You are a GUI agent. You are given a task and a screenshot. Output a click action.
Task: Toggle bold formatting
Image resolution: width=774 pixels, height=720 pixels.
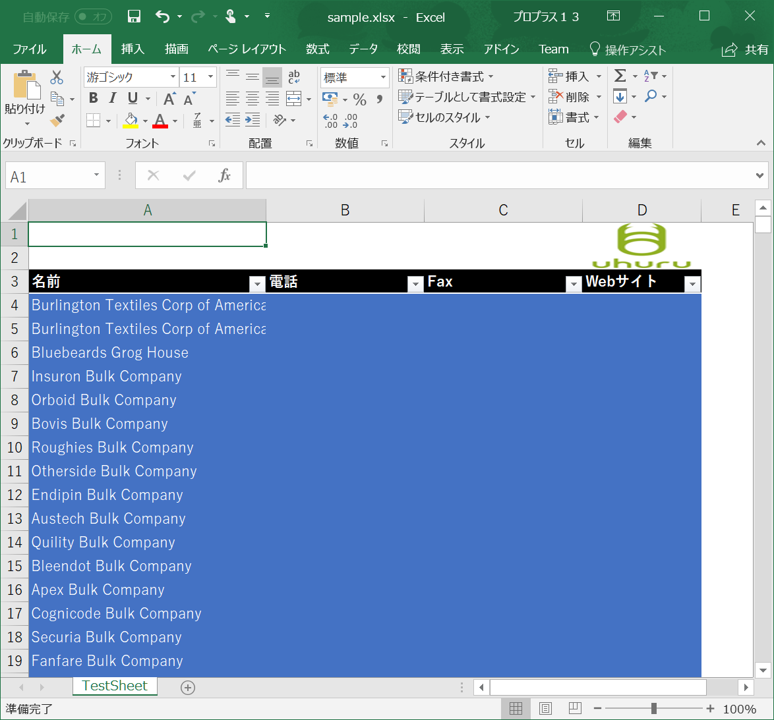[x=93, y=98]
